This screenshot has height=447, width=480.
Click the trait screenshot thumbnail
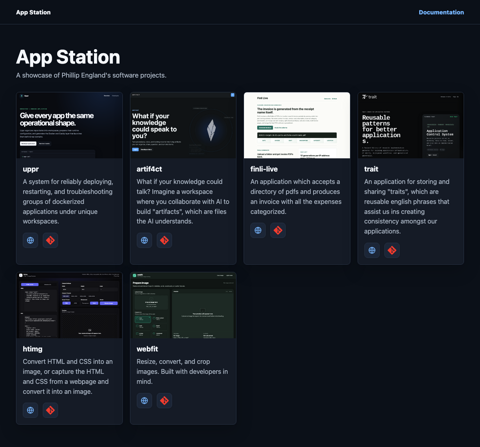coord(411,125)
